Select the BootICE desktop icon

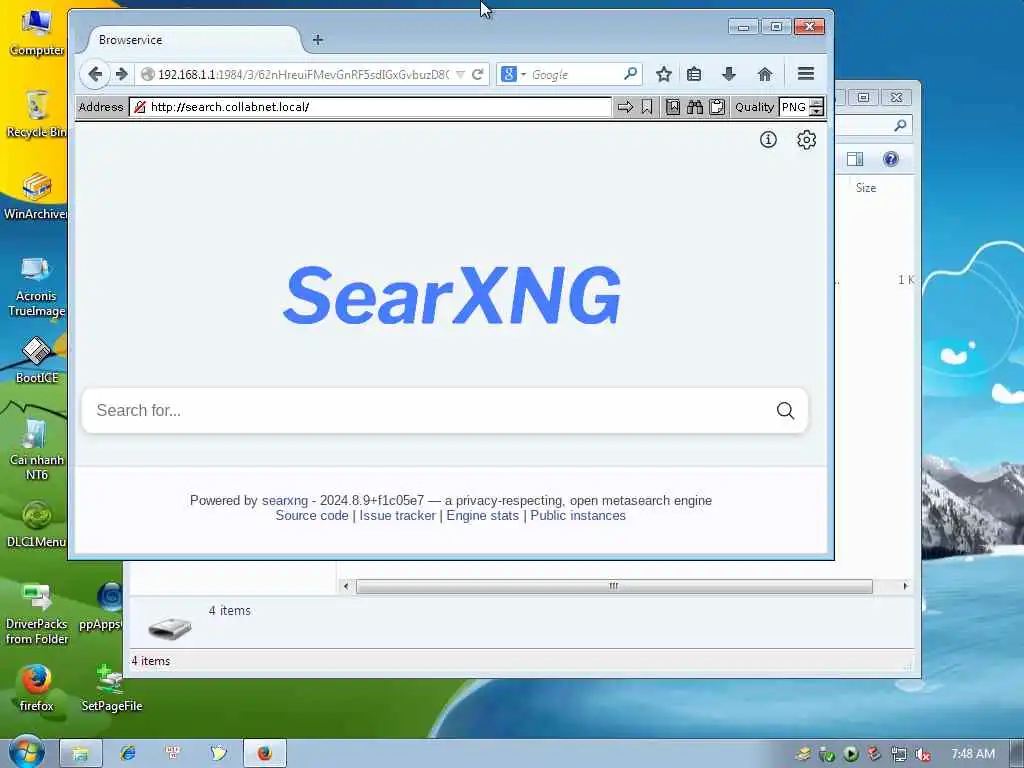click(x=37, y=360)
